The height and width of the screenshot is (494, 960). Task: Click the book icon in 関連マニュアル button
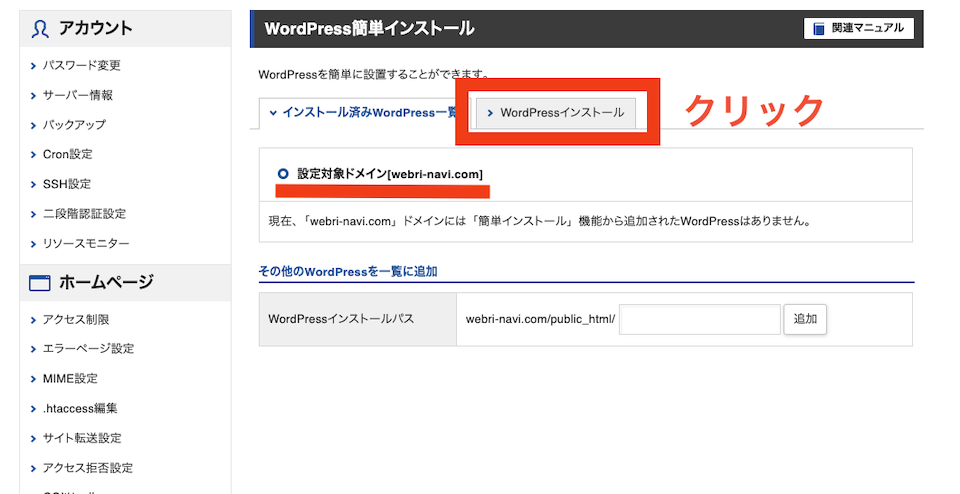pyautogui.click(x=819, y=29)
